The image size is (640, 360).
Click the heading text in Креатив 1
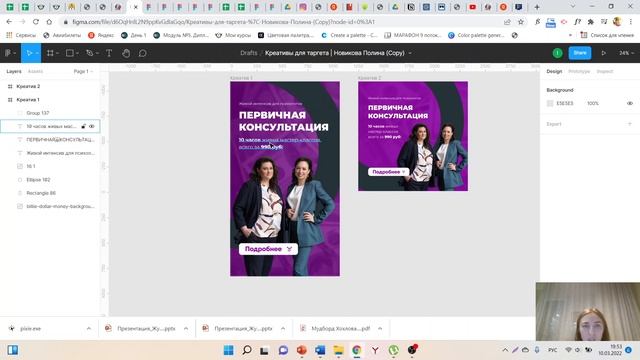pos(284,121)
